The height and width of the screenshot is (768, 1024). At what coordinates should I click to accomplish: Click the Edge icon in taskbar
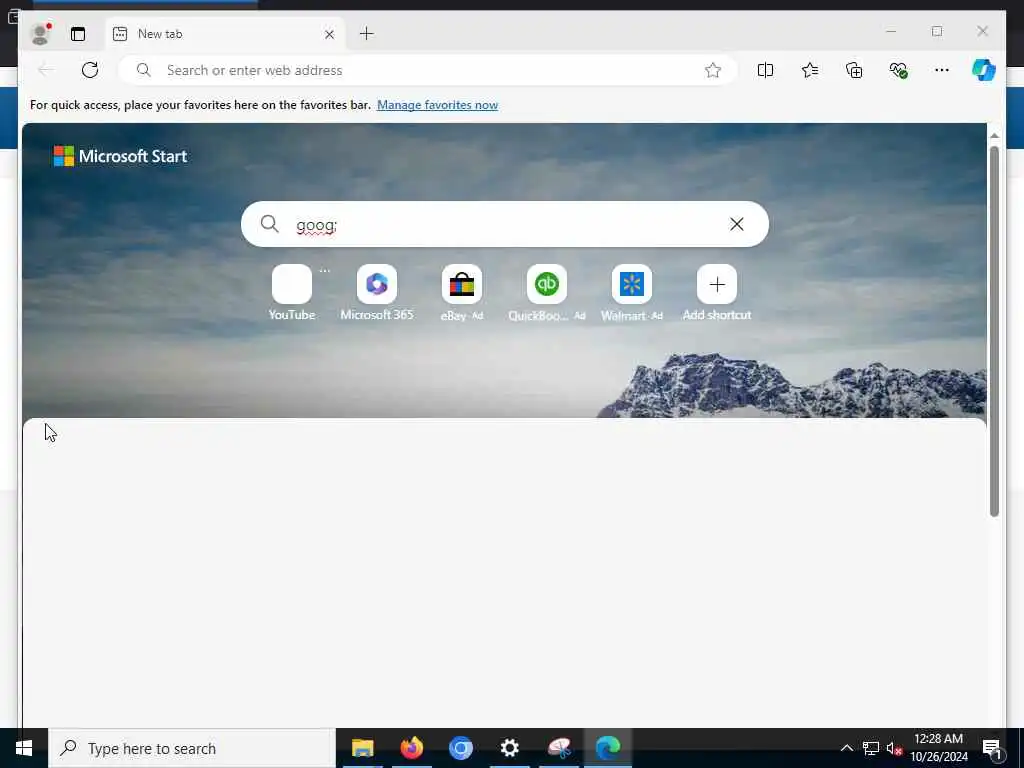pyautogui.click(x=608, y=748)
